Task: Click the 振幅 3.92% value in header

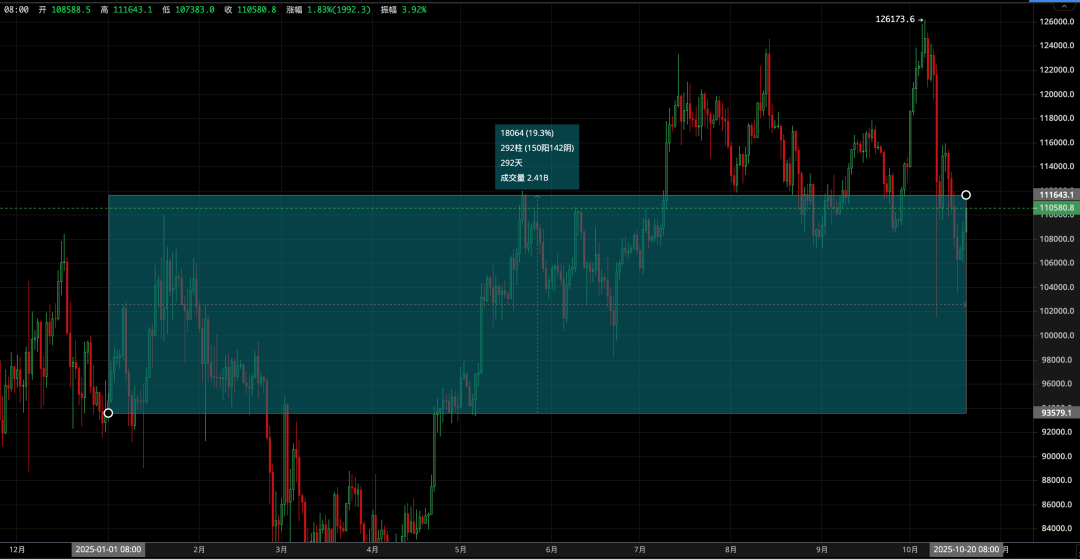Action: point(403,9)
